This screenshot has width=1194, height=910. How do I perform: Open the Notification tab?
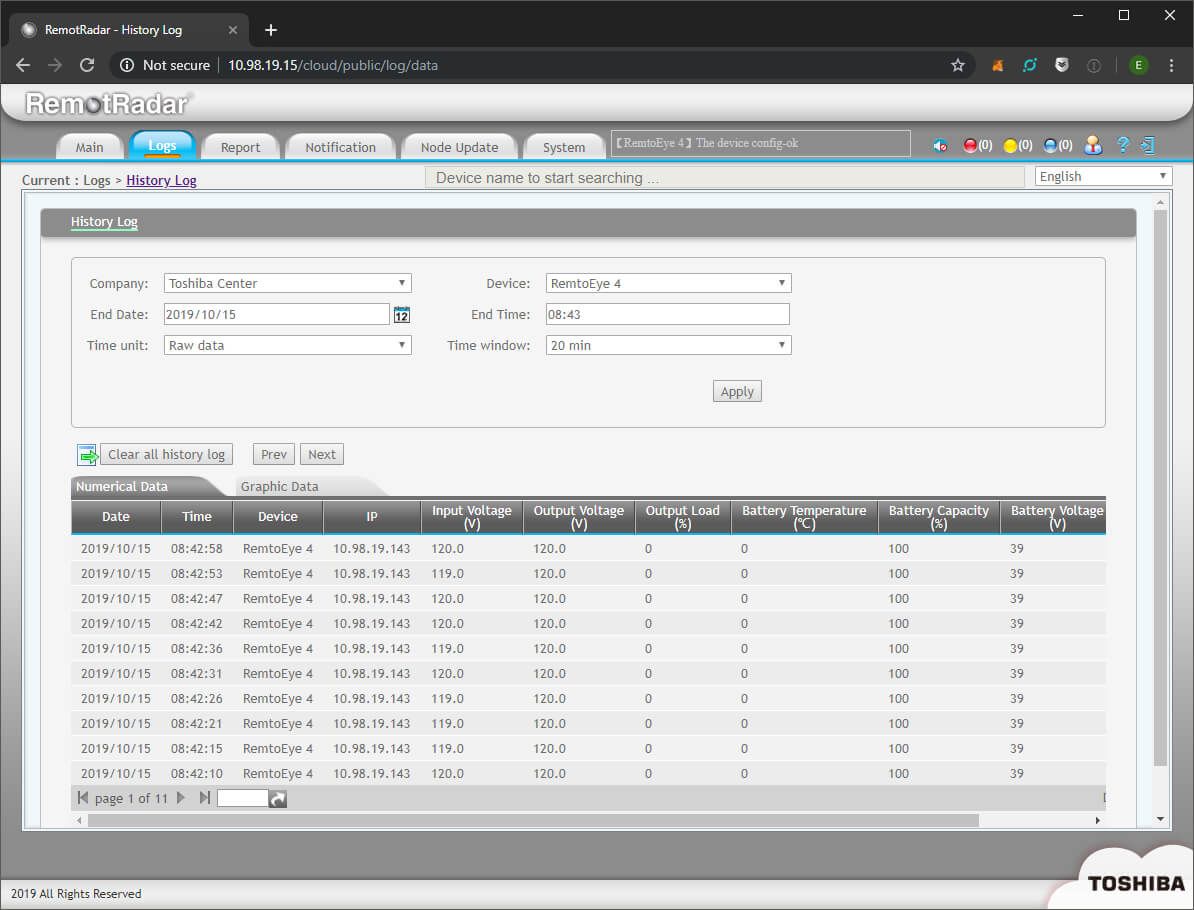point(340,147)
